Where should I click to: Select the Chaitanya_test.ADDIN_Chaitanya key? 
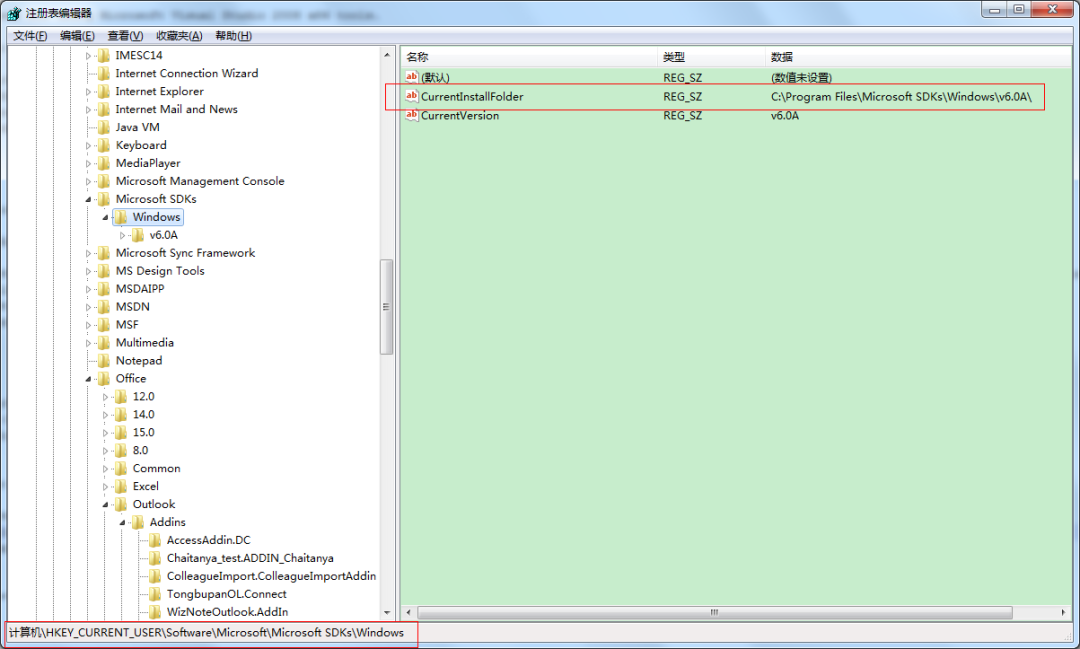(250, 558)
